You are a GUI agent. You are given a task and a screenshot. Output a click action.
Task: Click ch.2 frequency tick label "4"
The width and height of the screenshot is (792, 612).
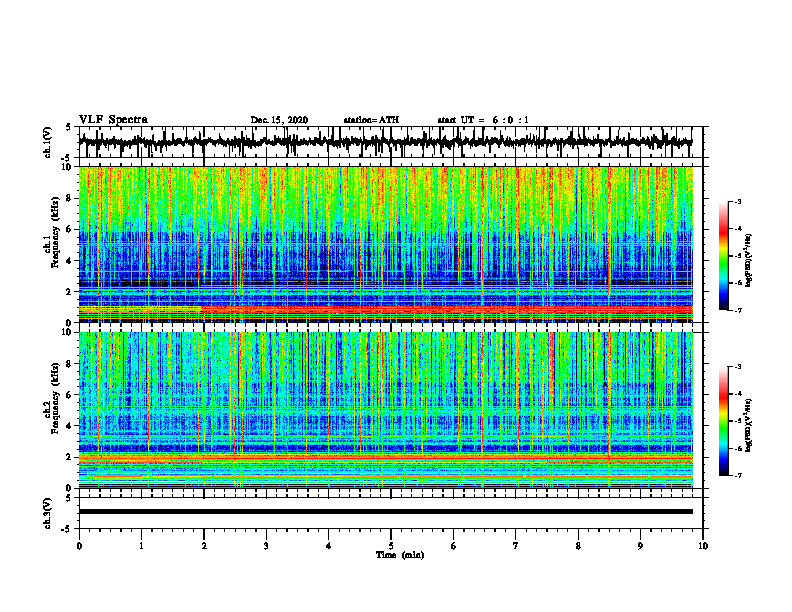click(69, 426)
